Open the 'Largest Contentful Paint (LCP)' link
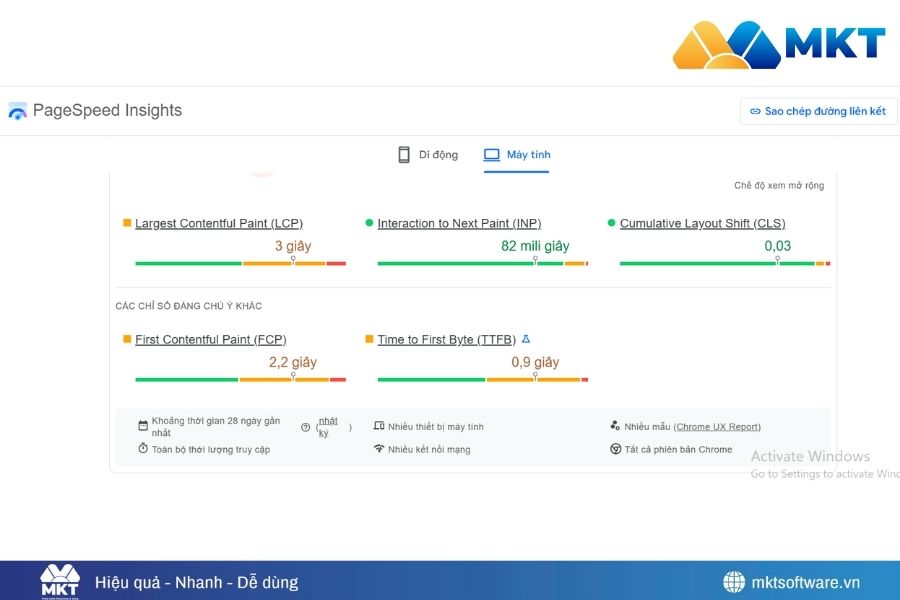This screenshot has height=600, width=900. 218,223
